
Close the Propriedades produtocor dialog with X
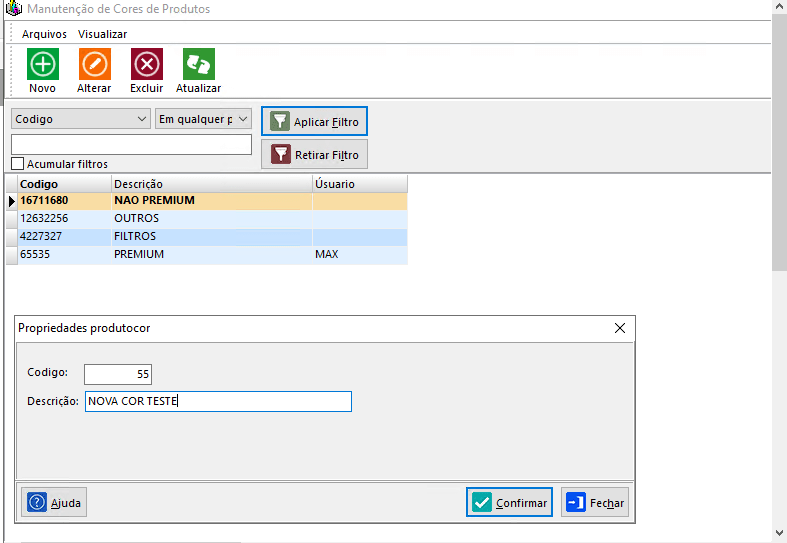619,328
